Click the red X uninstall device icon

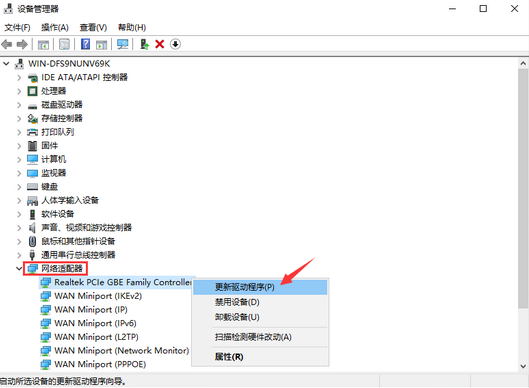160,44
